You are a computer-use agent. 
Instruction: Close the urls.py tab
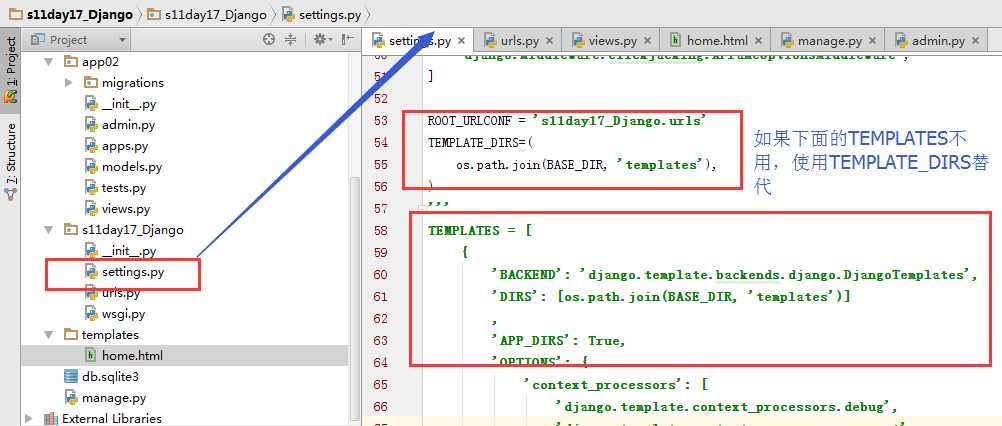coord(550,41)
